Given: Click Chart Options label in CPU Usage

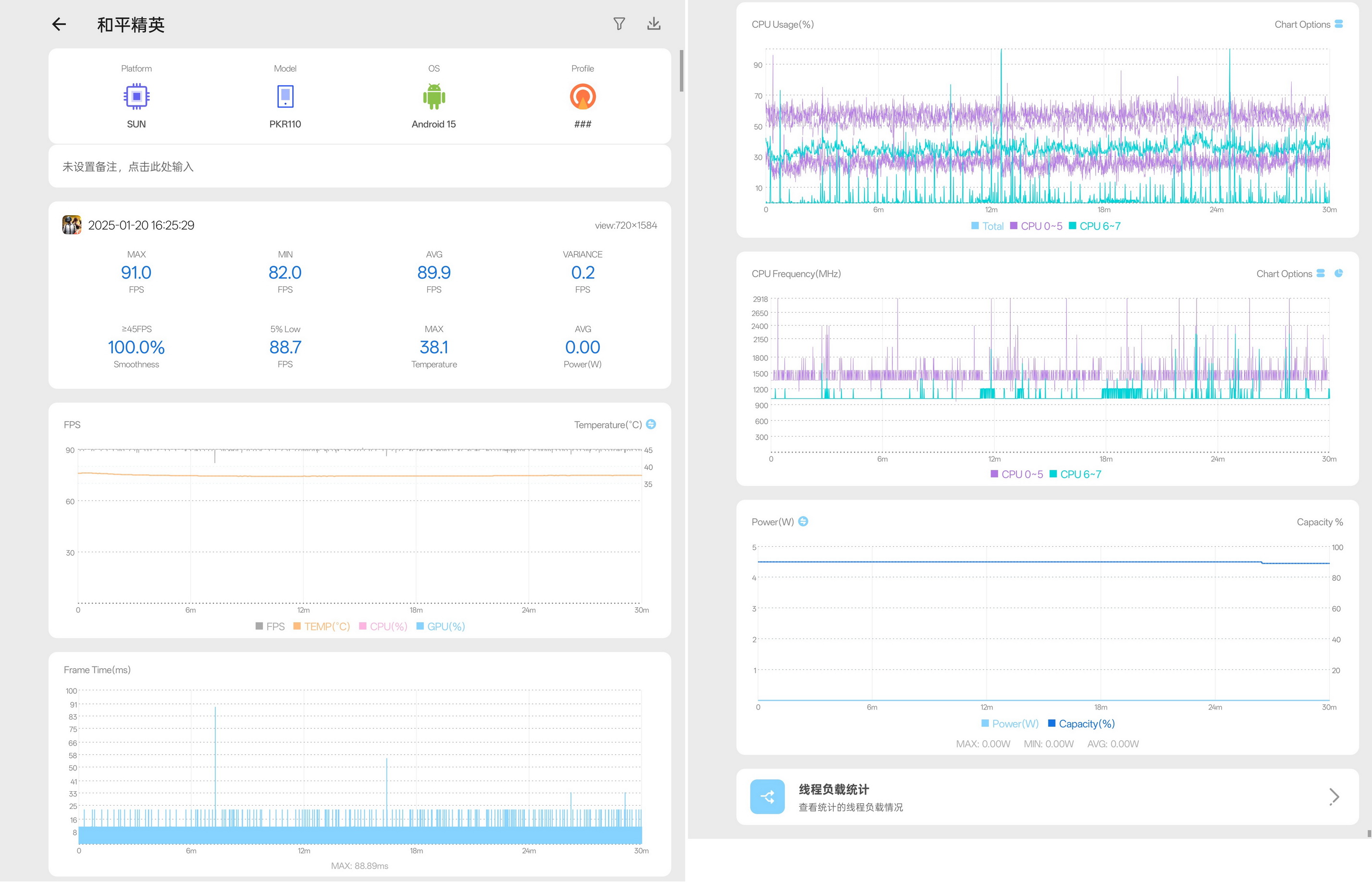Looking at the screenshot, I should pos(1302,25).
